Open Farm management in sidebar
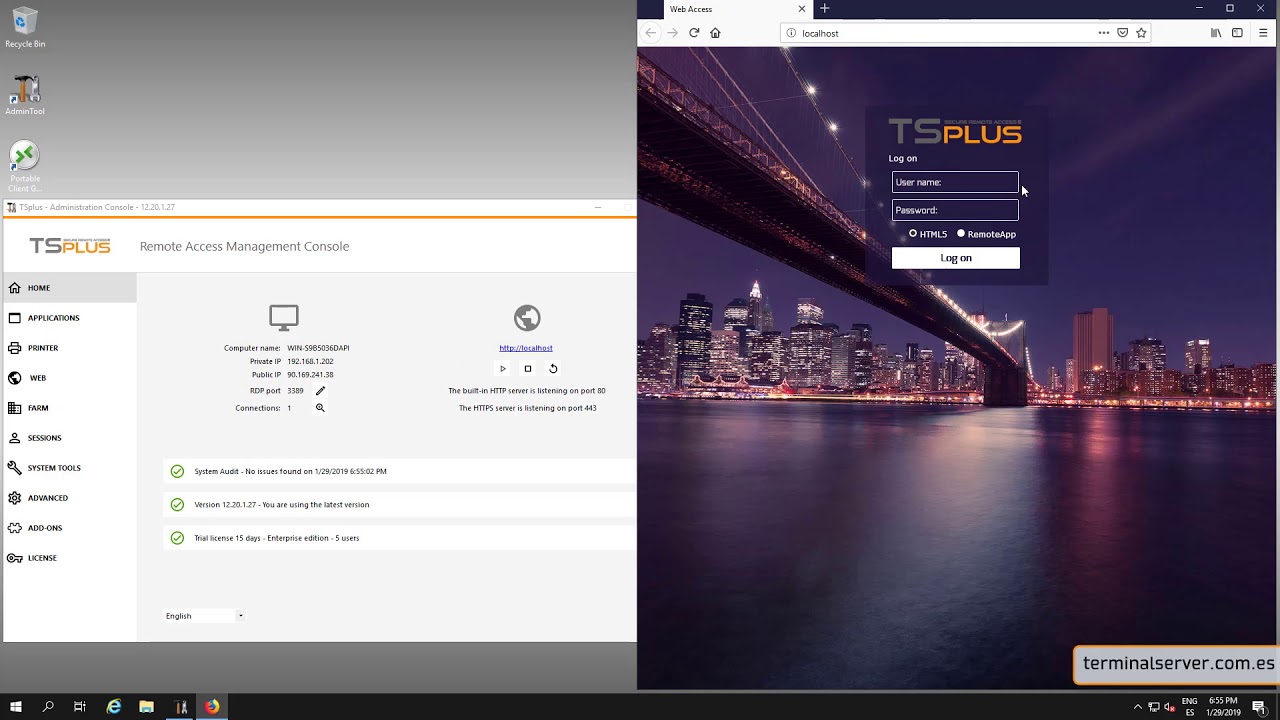This screenshot has width=1280, height=720. pyautogui.click(x=70, y=408)
